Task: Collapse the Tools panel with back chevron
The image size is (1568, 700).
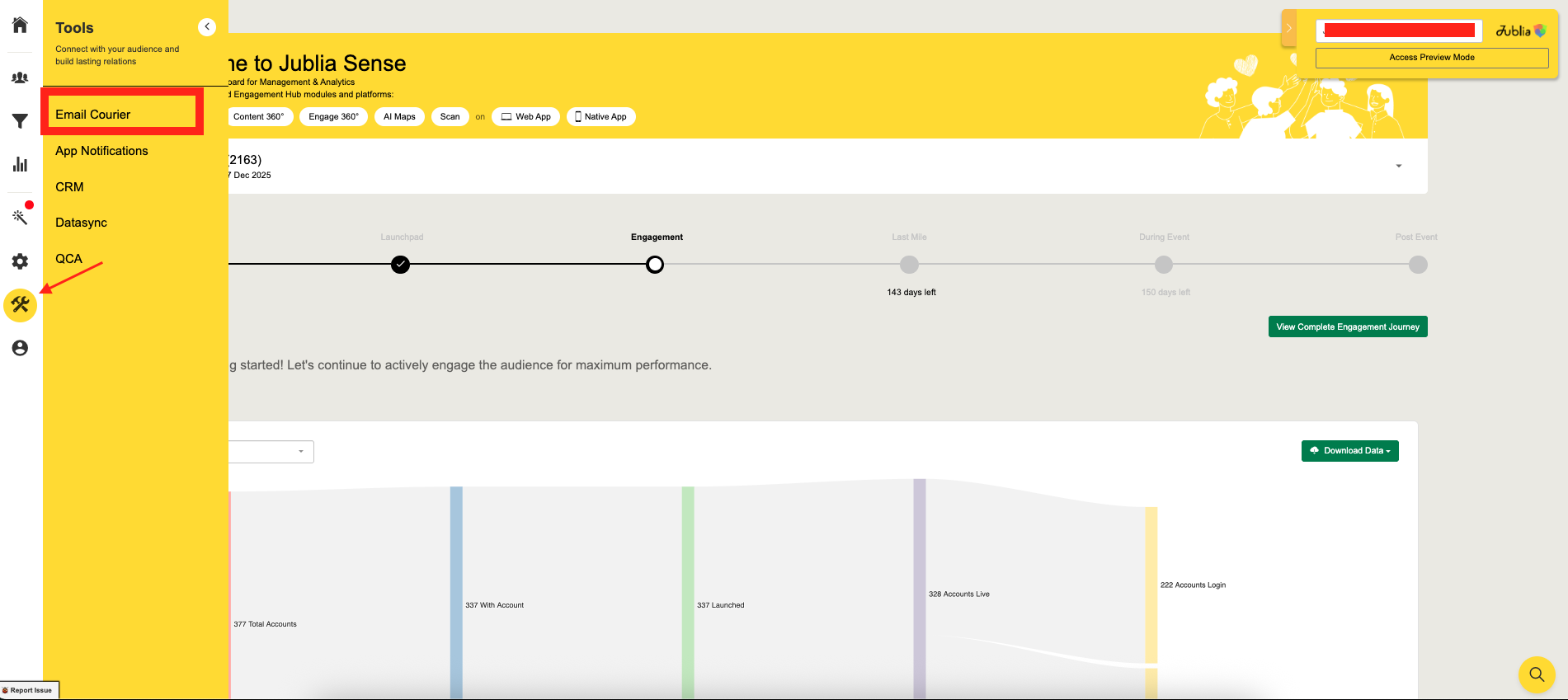Action: [207, 27]
